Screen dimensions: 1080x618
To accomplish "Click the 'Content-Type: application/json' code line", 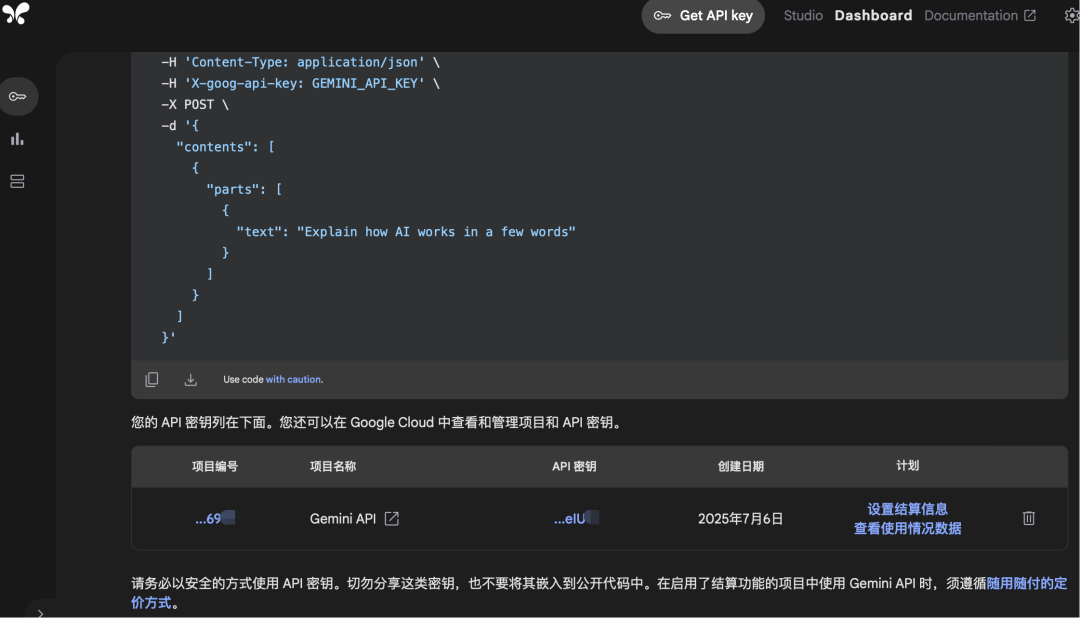I will 300,62.
